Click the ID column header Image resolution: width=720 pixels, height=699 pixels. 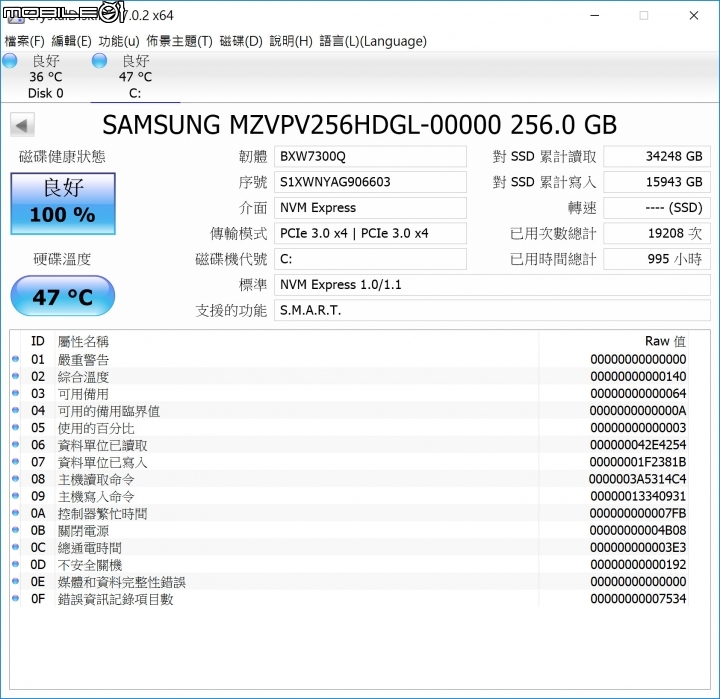coord(38,341)
